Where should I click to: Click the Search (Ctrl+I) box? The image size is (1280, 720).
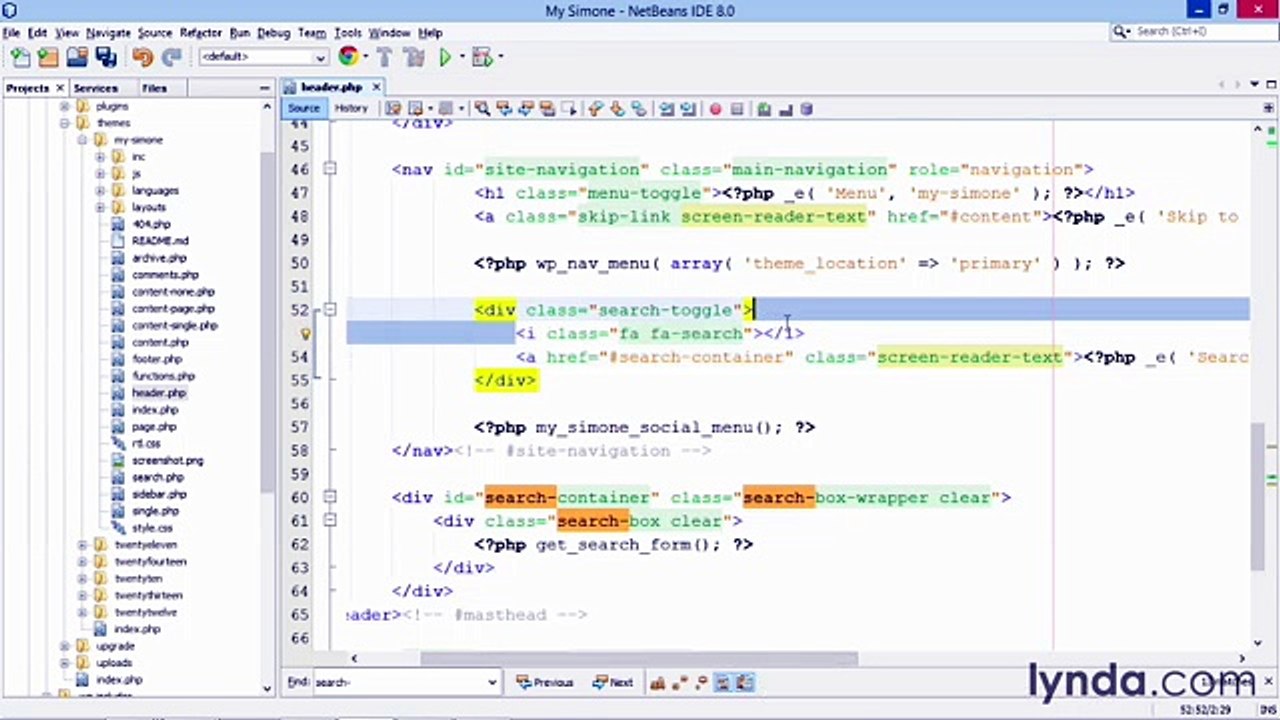pos(1193,32)
